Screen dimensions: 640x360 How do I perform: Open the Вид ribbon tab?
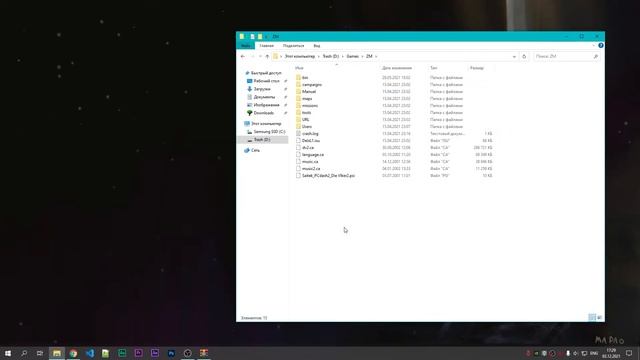click(x=317, y=46)
